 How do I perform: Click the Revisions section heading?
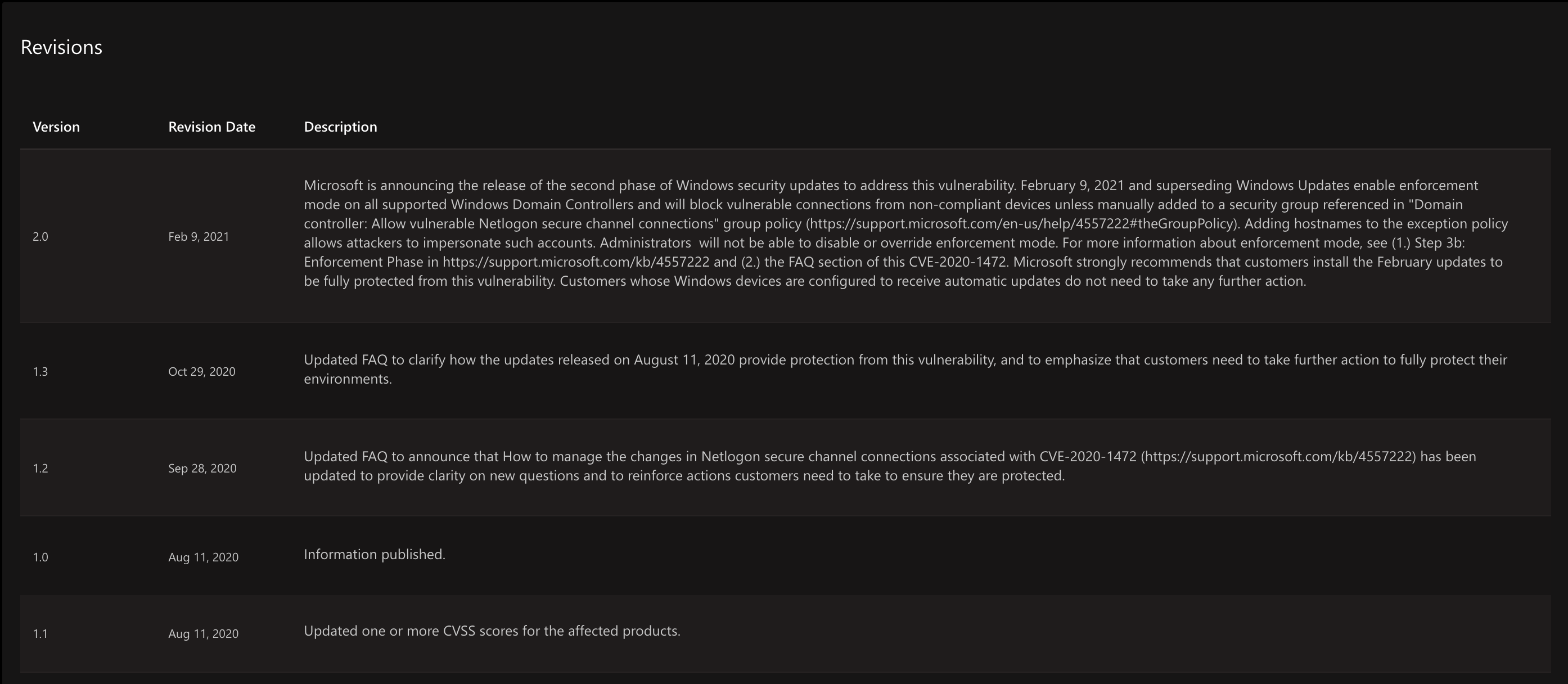(x=61, y=47)
